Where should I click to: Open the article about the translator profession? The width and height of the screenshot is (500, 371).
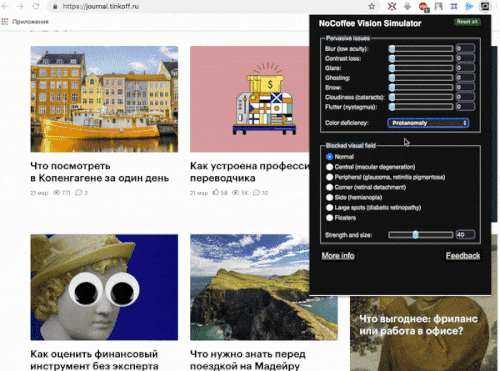pos(250,172)
